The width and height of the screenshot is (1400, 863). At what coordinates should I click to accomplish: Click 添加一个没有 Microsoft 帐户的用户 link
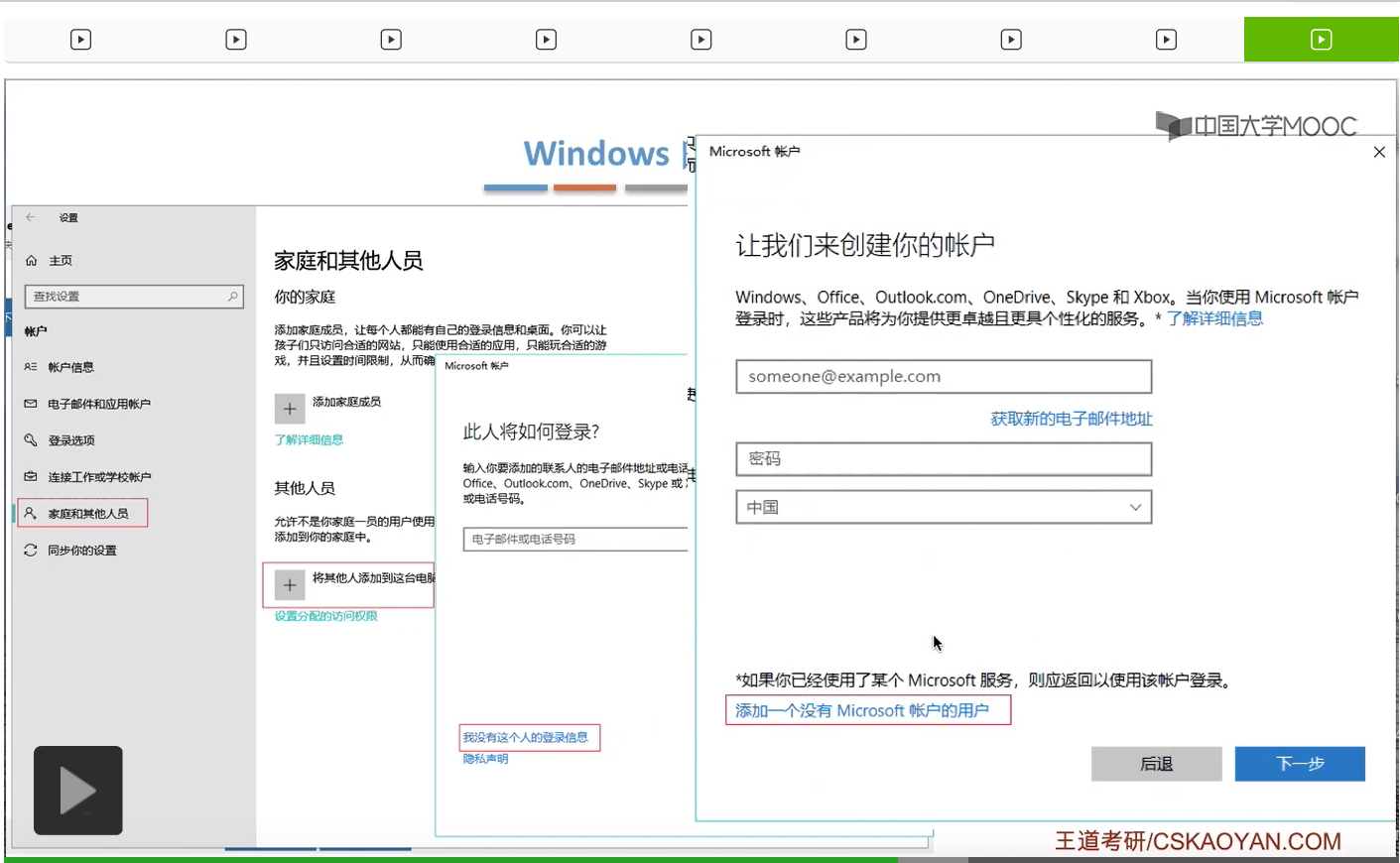(x=862, y=710)
